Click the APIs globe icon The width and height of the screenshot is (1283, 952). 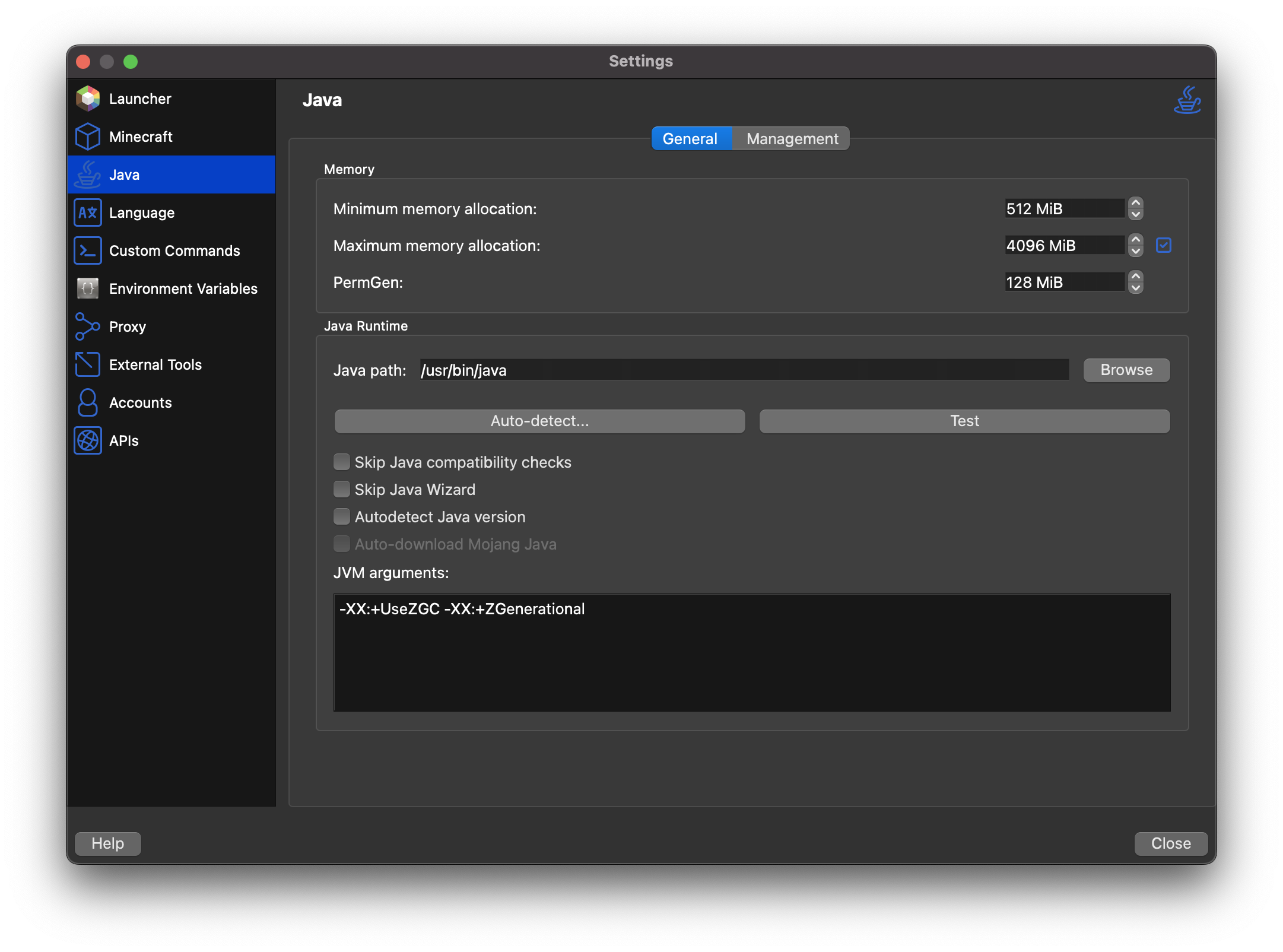tap(88, 440)
